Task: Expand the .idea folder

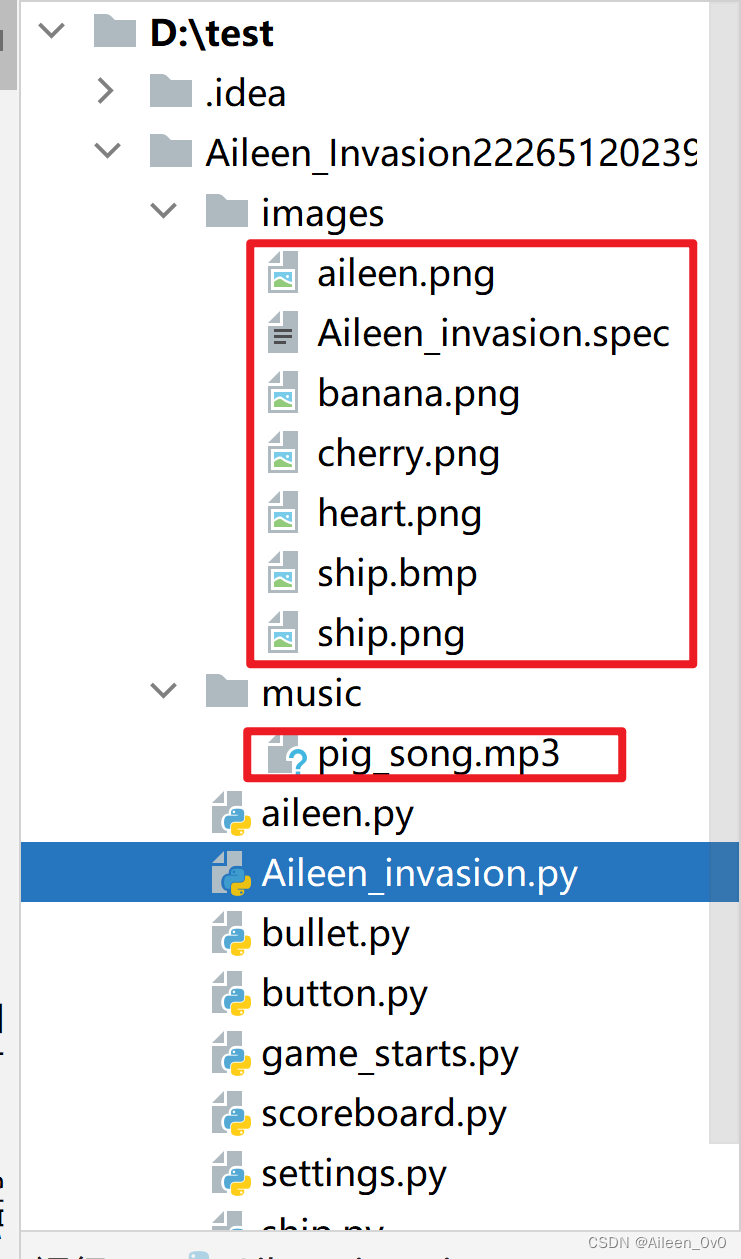Action: (x=106, y=93)
